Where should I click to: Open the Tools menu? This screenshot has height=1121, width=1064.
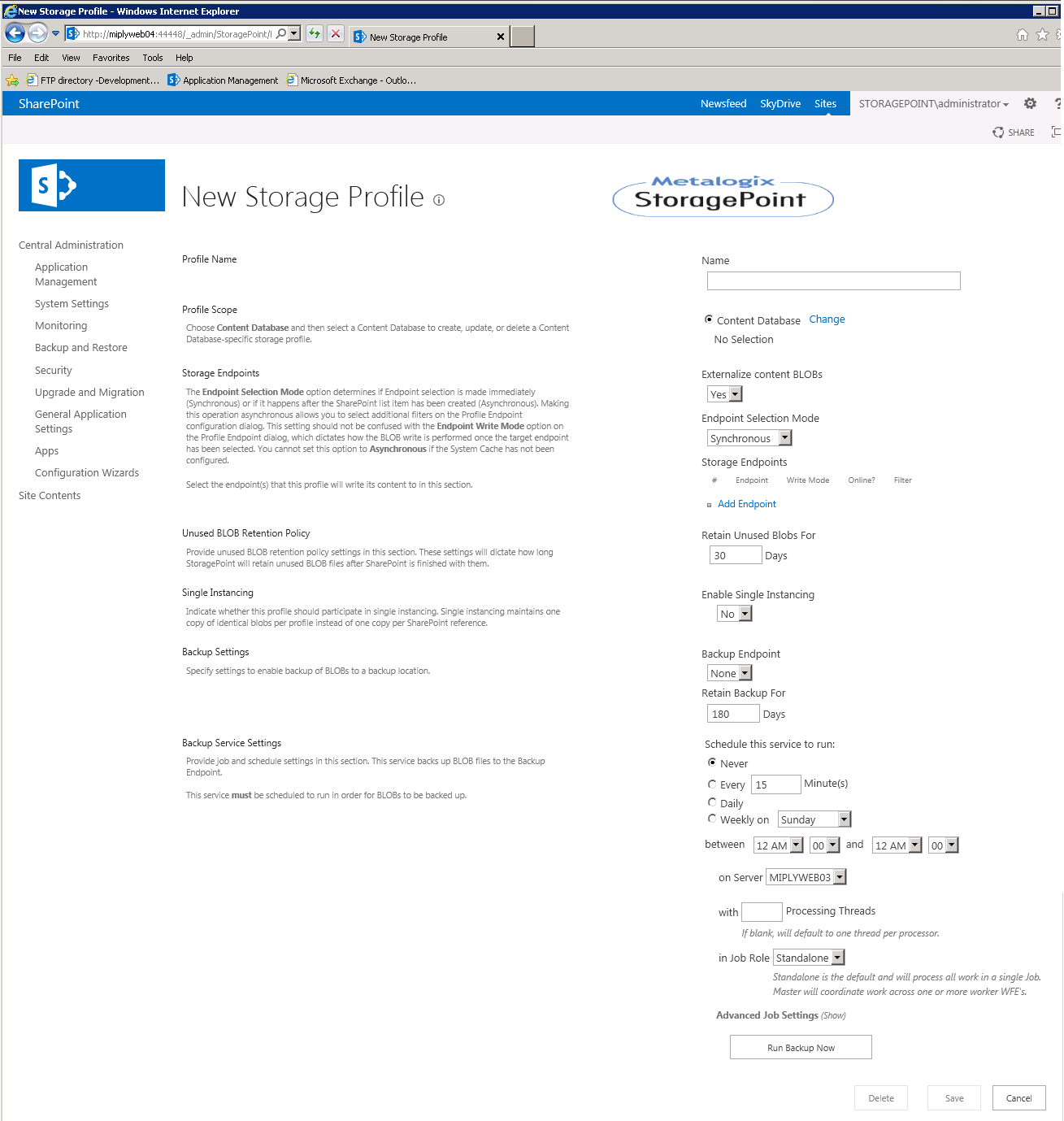(153, 58)
